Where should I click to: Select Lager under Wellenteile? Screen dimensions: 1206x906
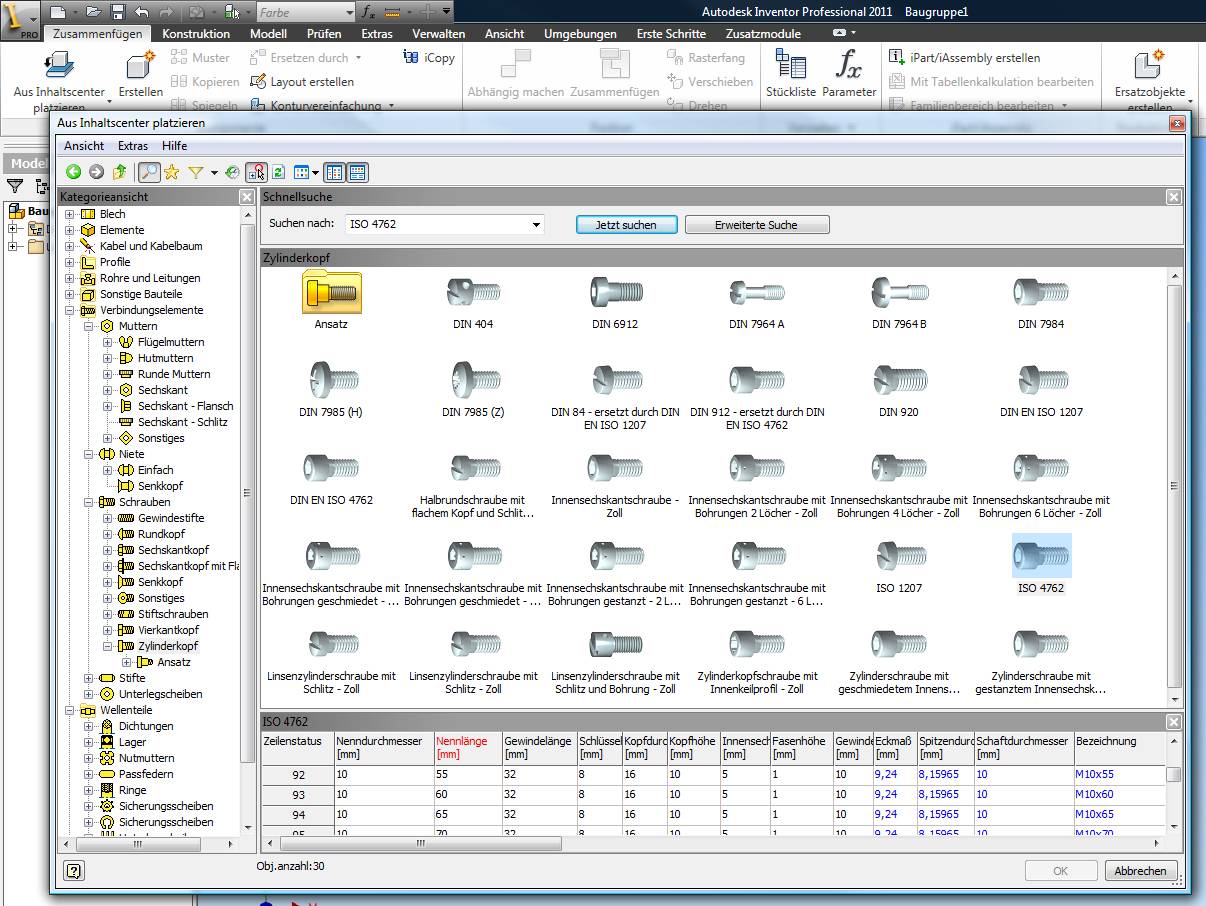(x=132, y=742)
